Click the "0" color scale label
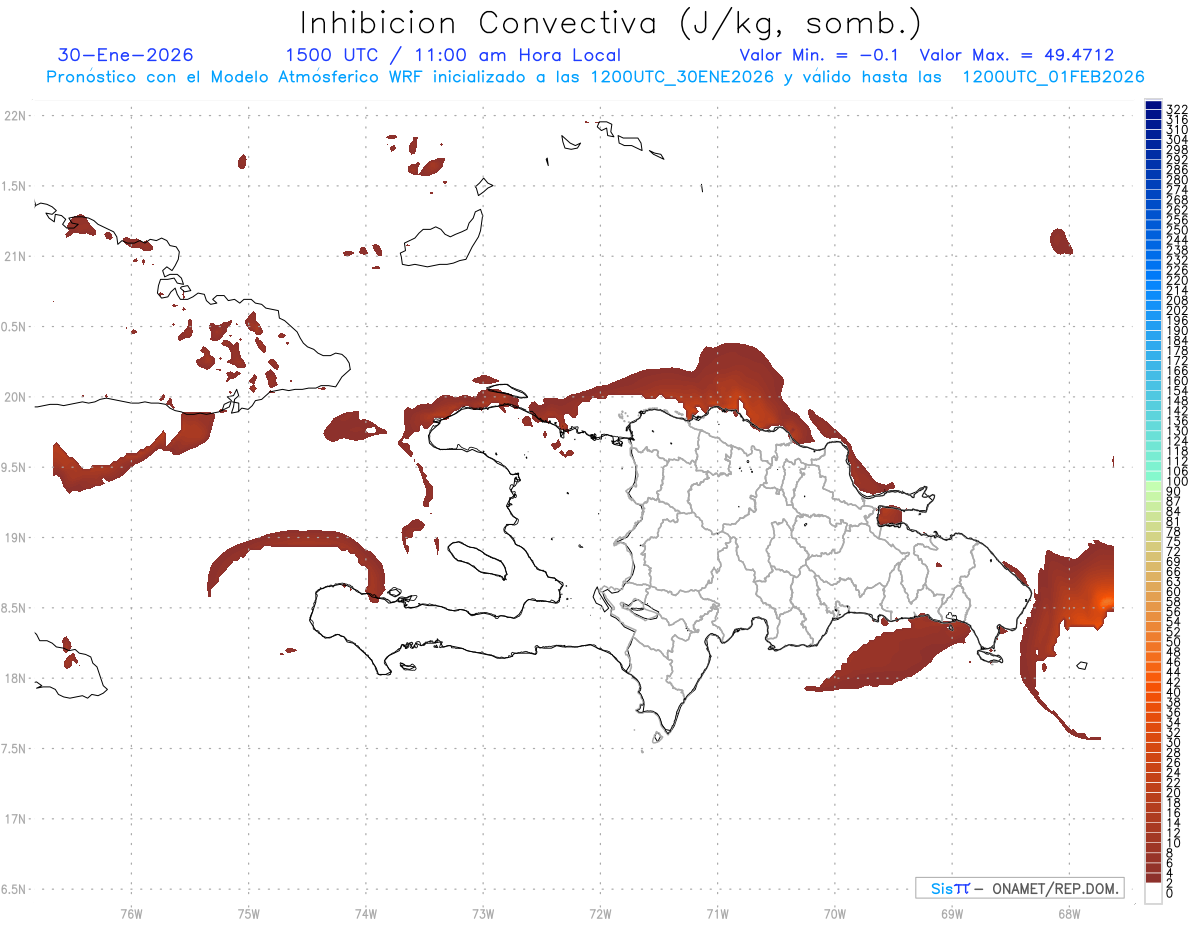Viewport: 1200px width, 927px height. pos(1170,893)
